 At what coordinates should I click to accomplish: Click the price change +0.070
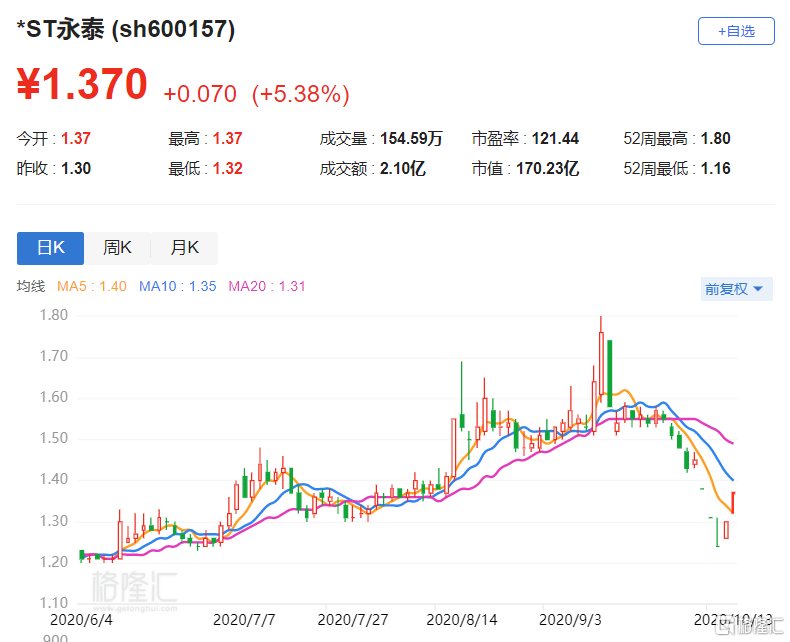pyautogui.click(x=200, y=94)
